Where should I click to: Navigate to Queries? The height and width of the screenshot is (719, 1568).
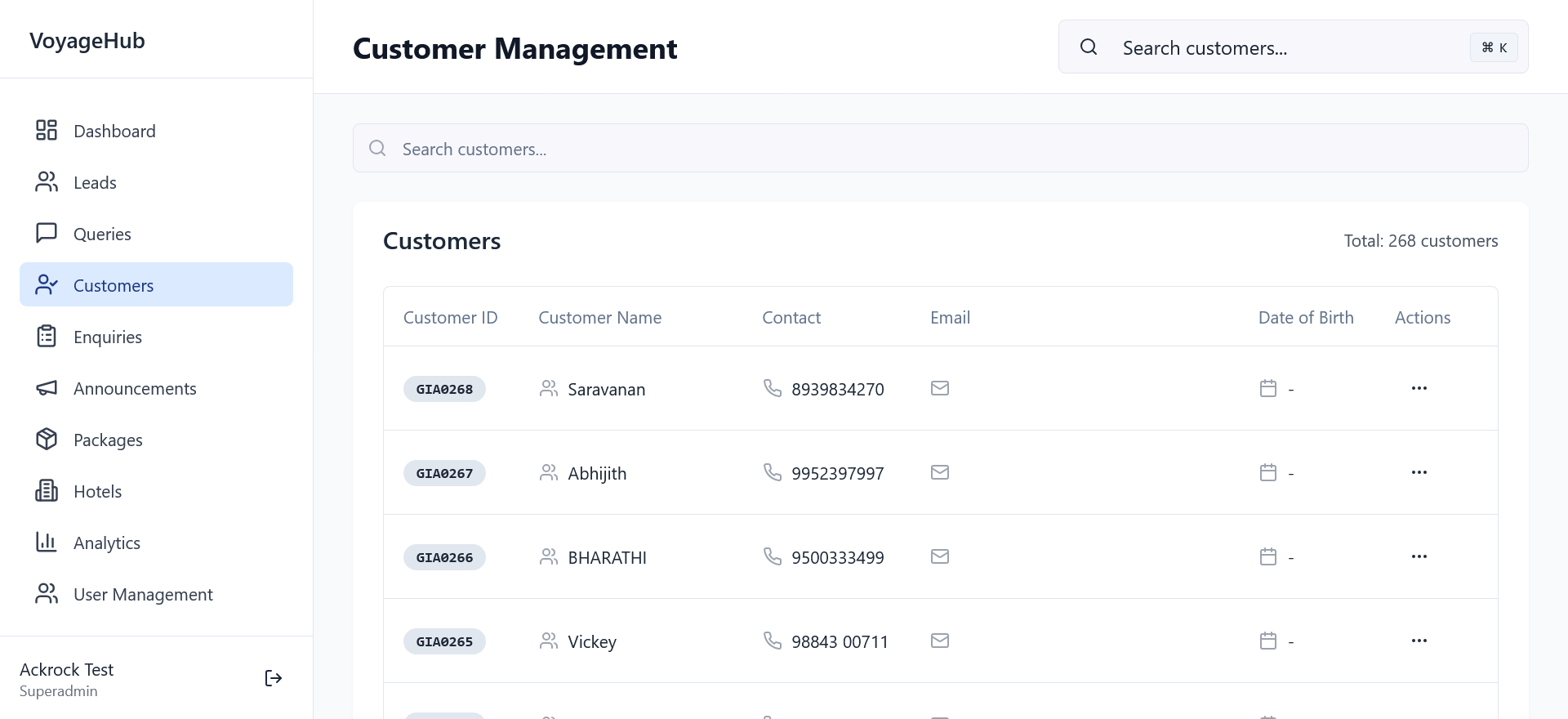tap(156, 234)
